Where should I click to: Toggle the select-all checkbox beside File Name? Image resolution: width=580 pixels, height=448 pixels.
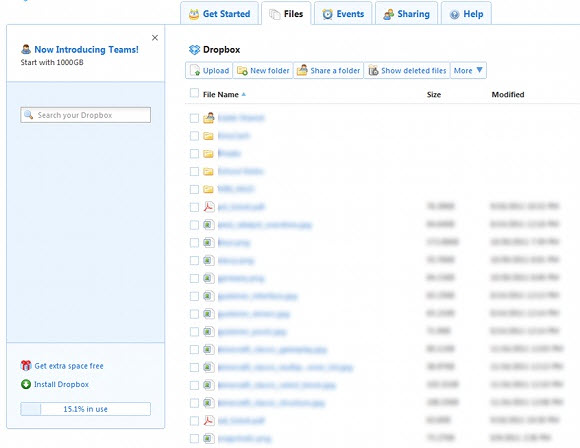pyautogui.click(x=194, y=93)
